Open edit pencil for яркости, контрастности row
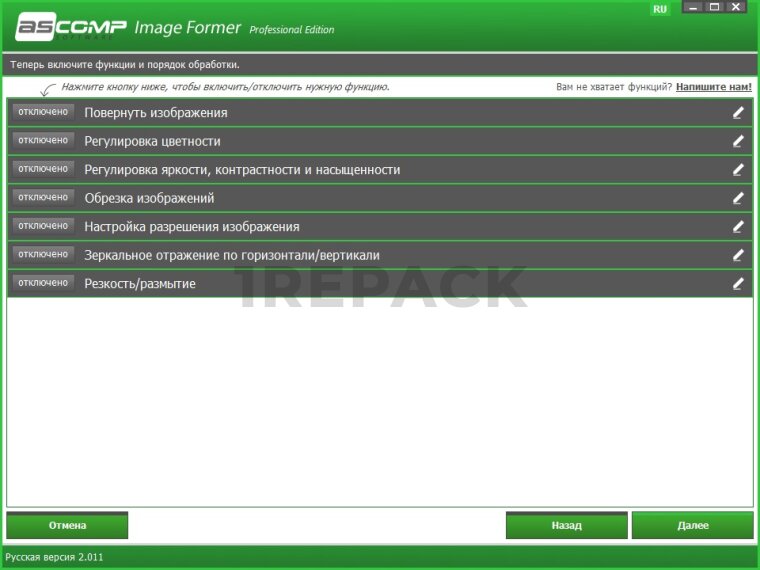760x570 pixels. click(738, 170)
